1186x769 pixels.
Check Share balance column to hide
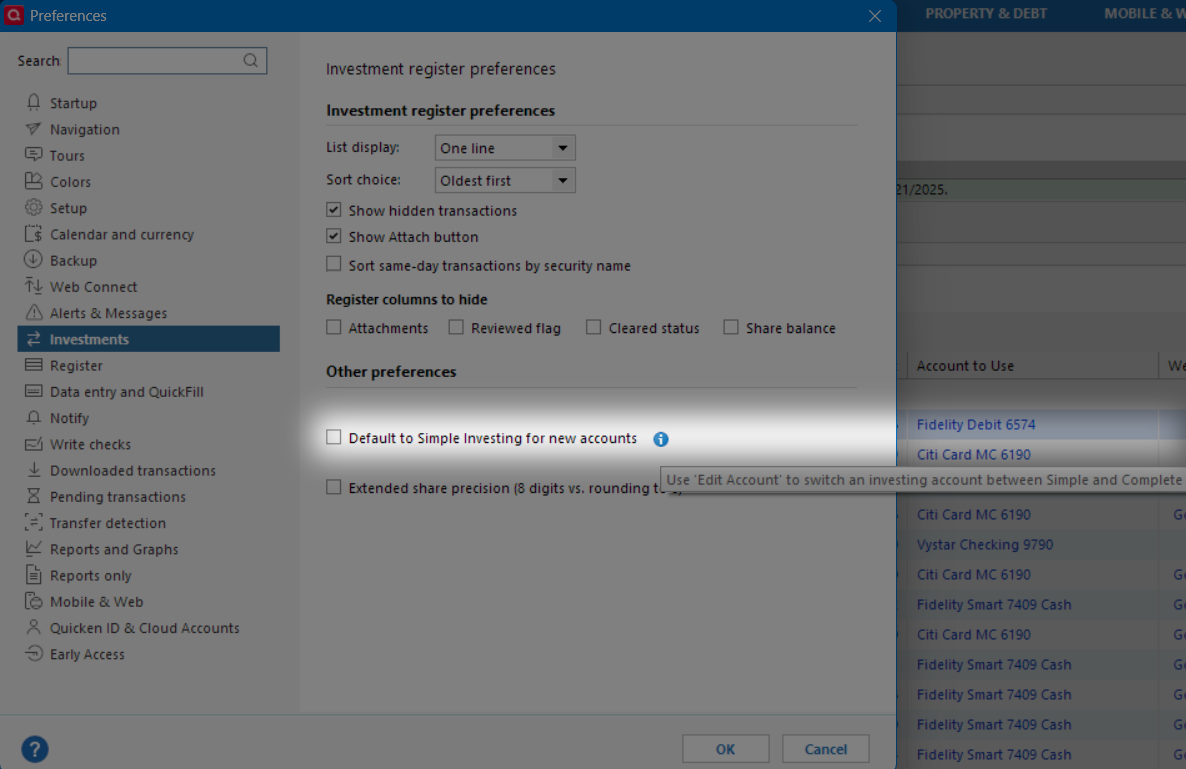coord(731,327)
